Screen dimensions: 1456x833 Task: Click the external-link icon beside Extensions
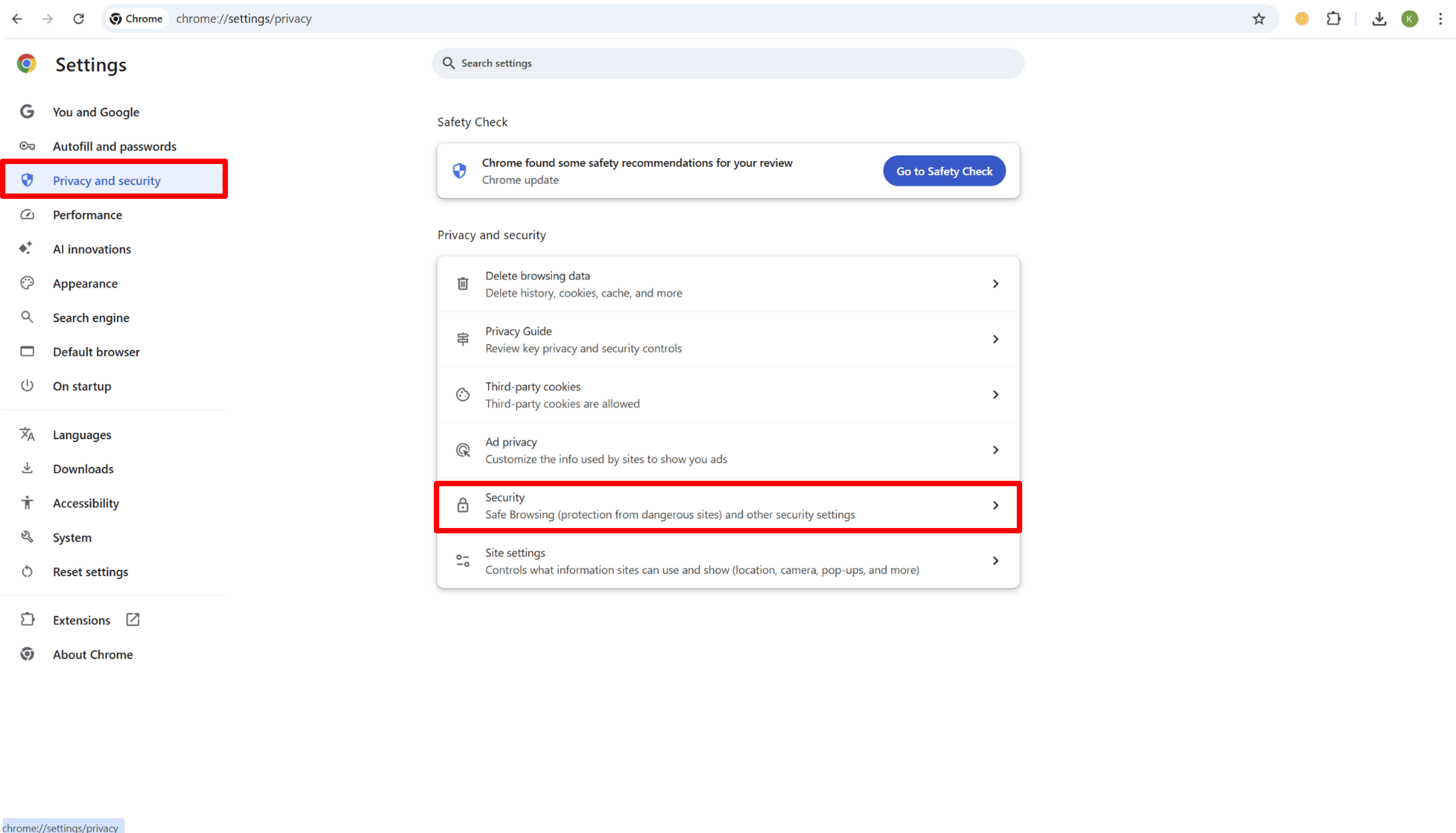tap(133, 620)
